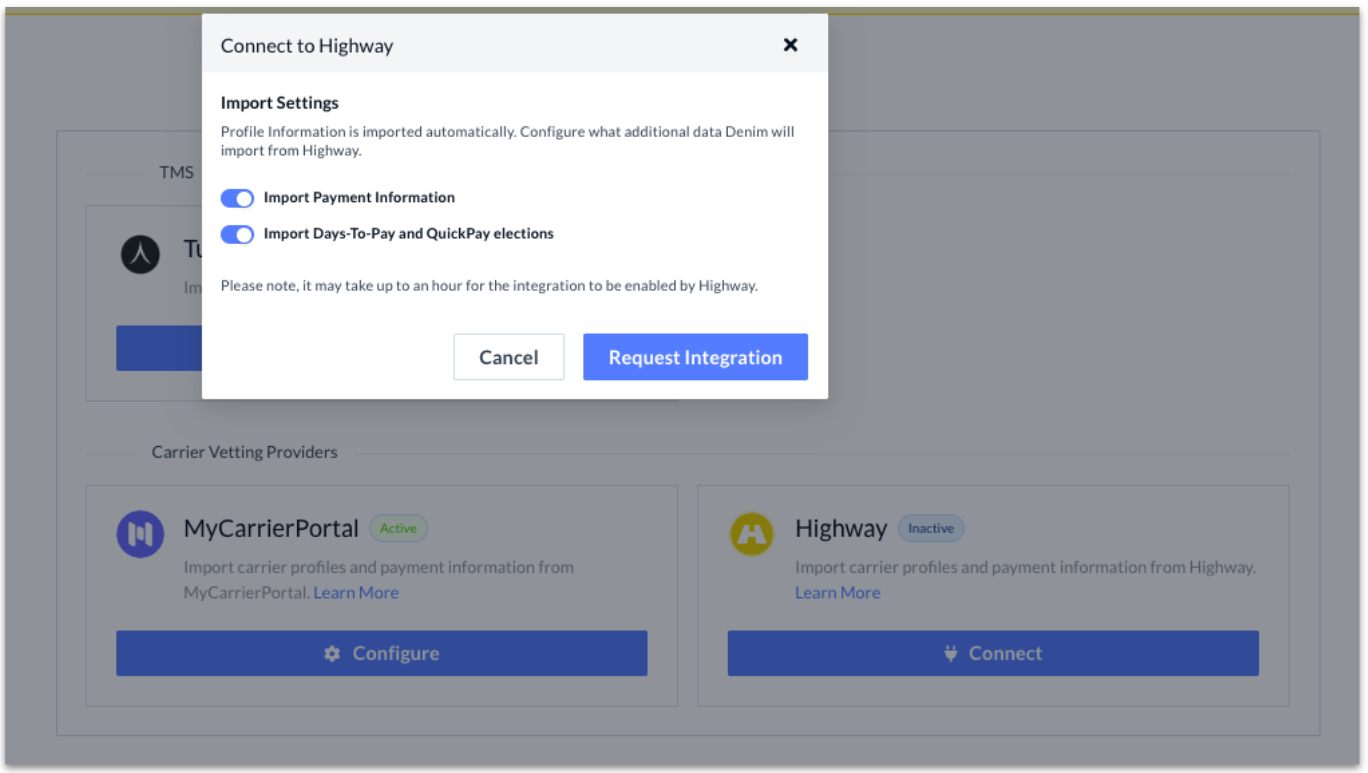The image size is (1368, 773).
Task: Open Highway Learn More link
Action: coord(838,593)
